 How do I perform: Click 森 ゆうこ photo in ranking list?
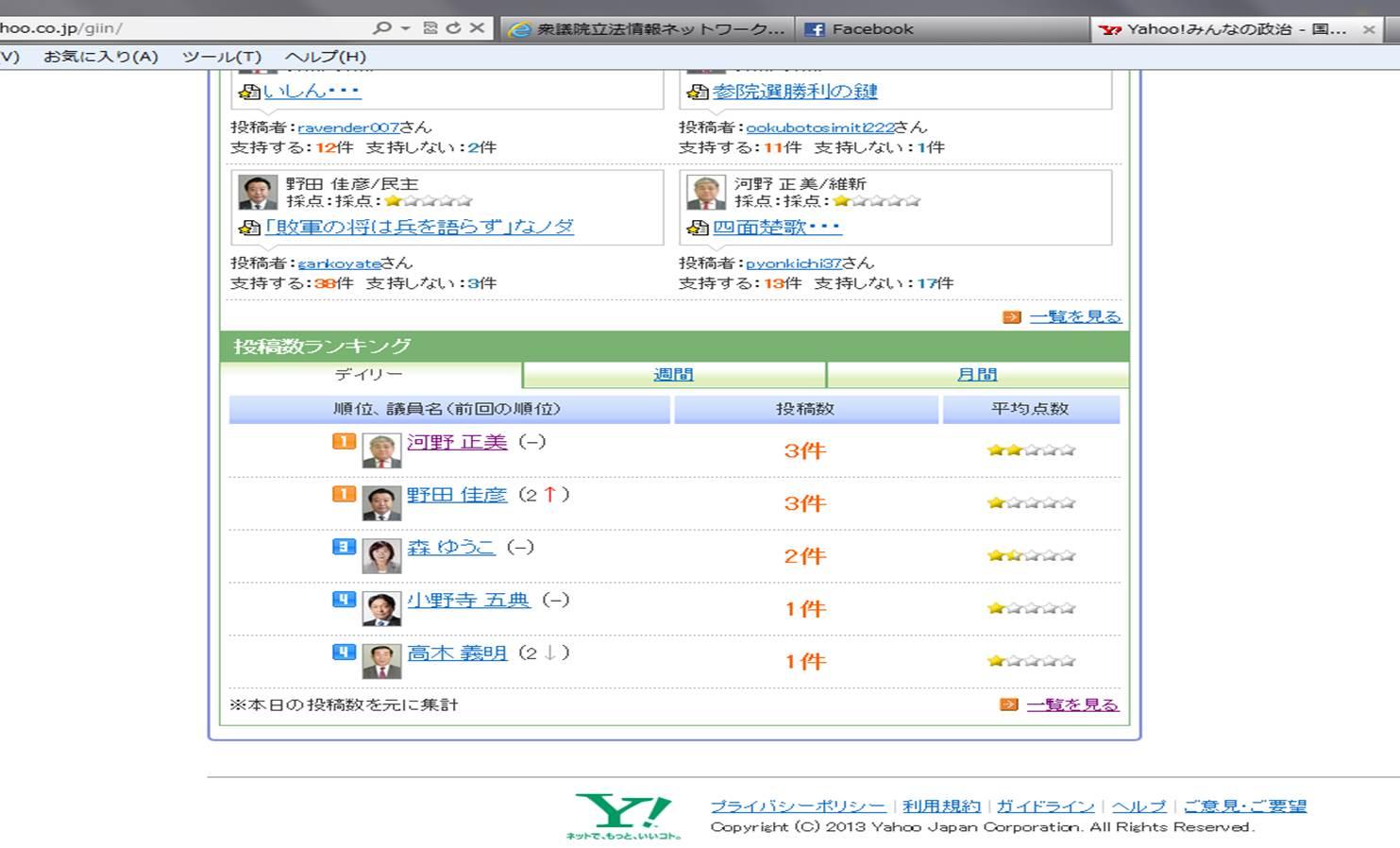pyautogui.click(x=381, y=556)
